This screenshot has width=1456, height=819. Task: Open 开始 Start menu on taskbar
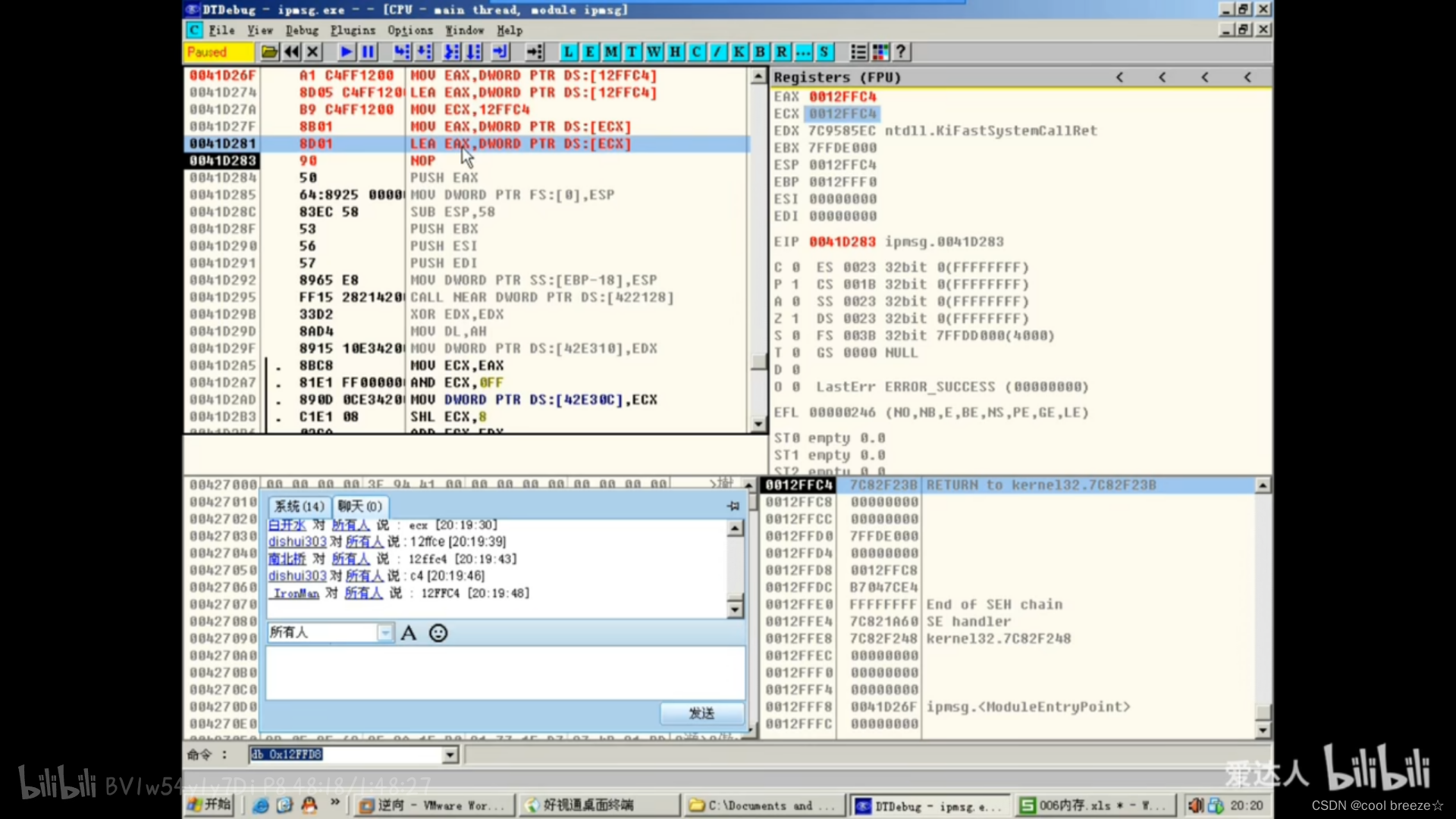[209, 805]
